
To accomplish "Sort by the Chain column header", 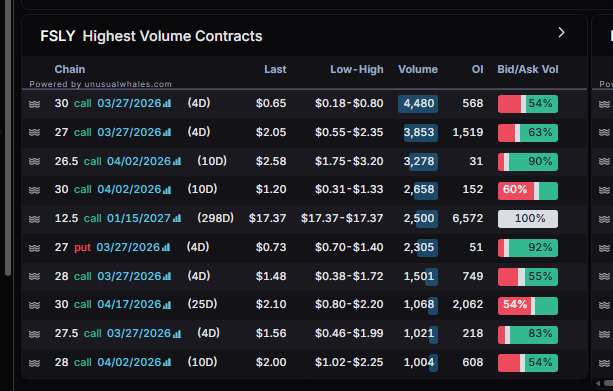I will coord(70,69).
